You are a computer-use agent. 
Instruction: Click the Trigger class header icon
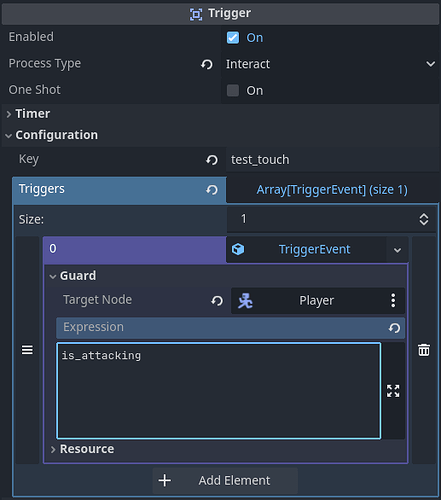[x=196, y=14]
